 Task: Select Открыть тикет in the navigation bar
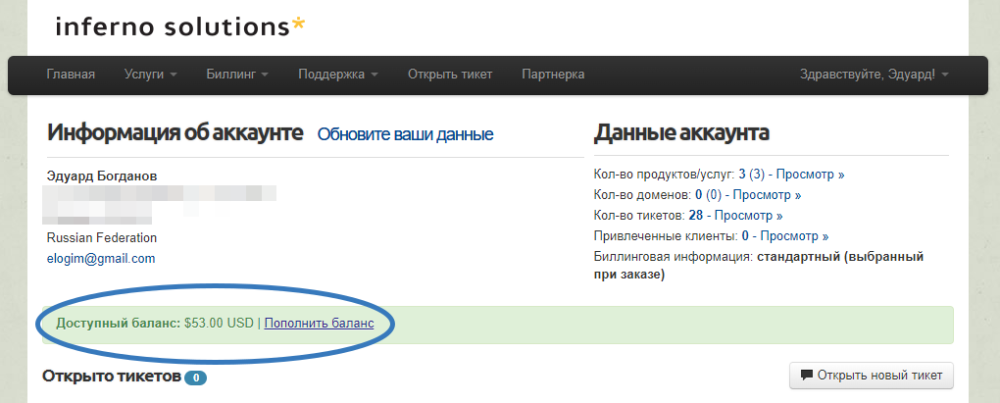(x=450, y=75)
